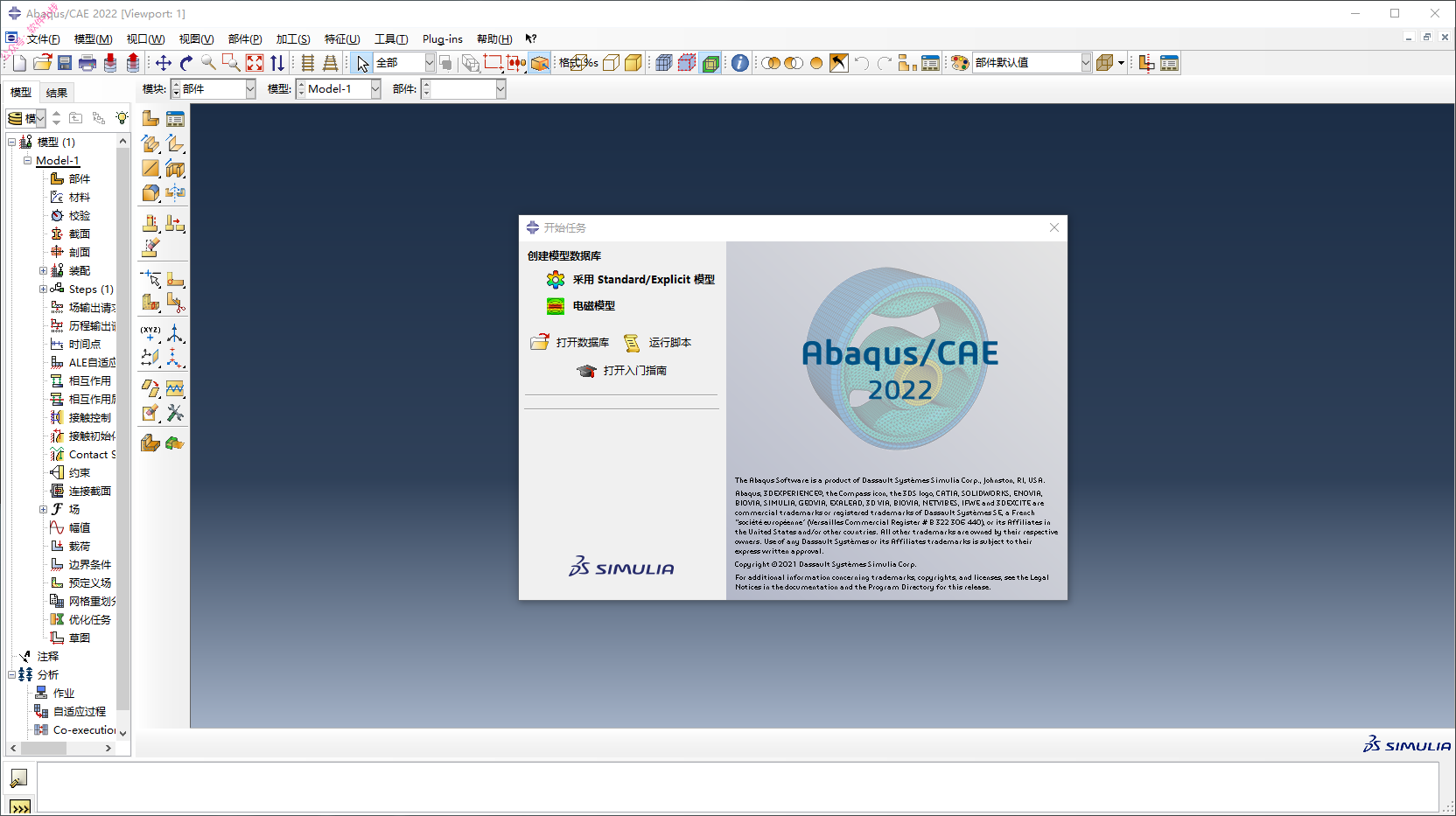This screenshot has height=816, width=1456.
Task: Switch to the 模型 tab
Action: (x=21, y=92)
